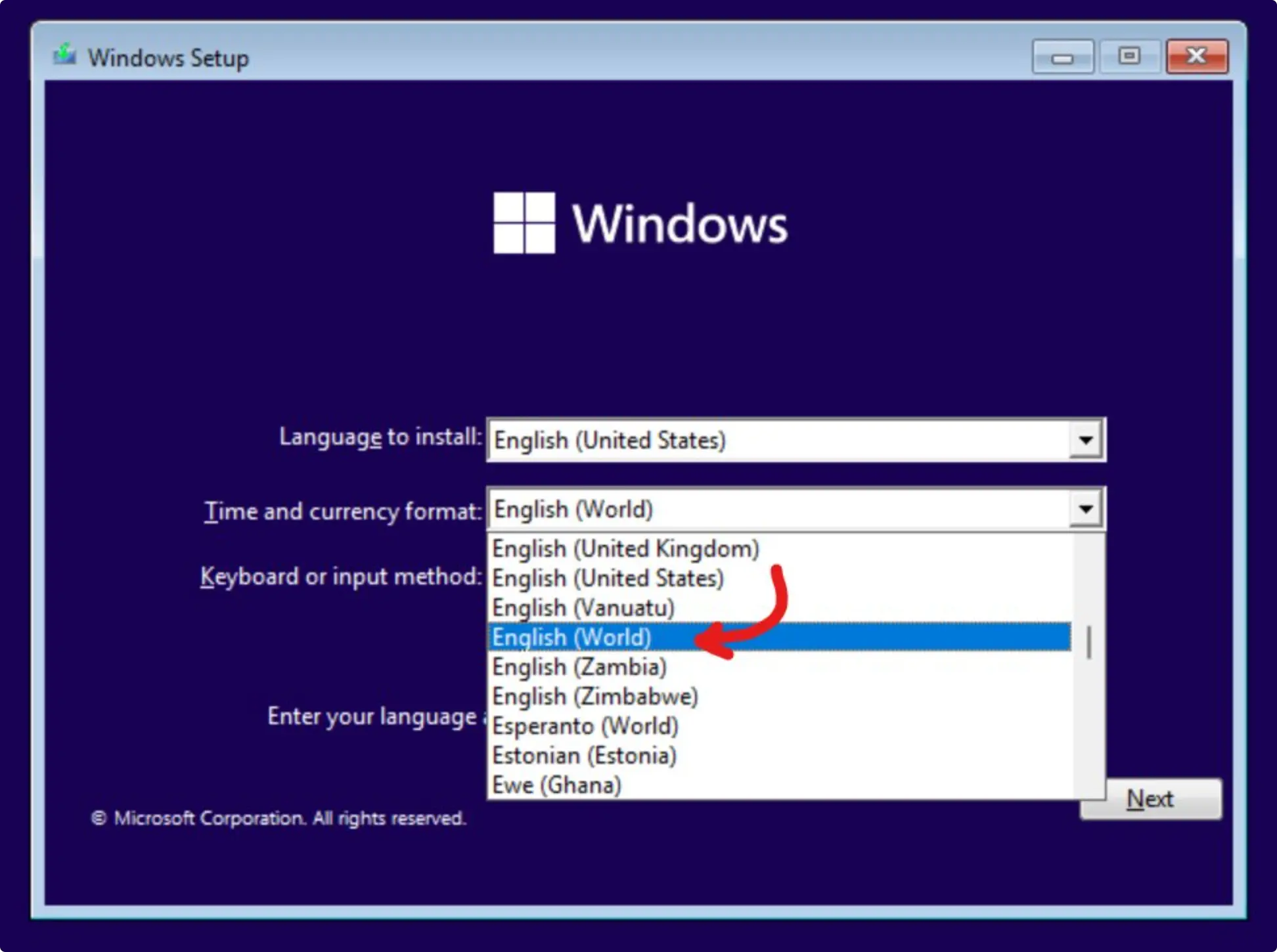Maximize the Windows Setup window
The width and height of the screenshot is (1277, 952).
click(1129, 57)
